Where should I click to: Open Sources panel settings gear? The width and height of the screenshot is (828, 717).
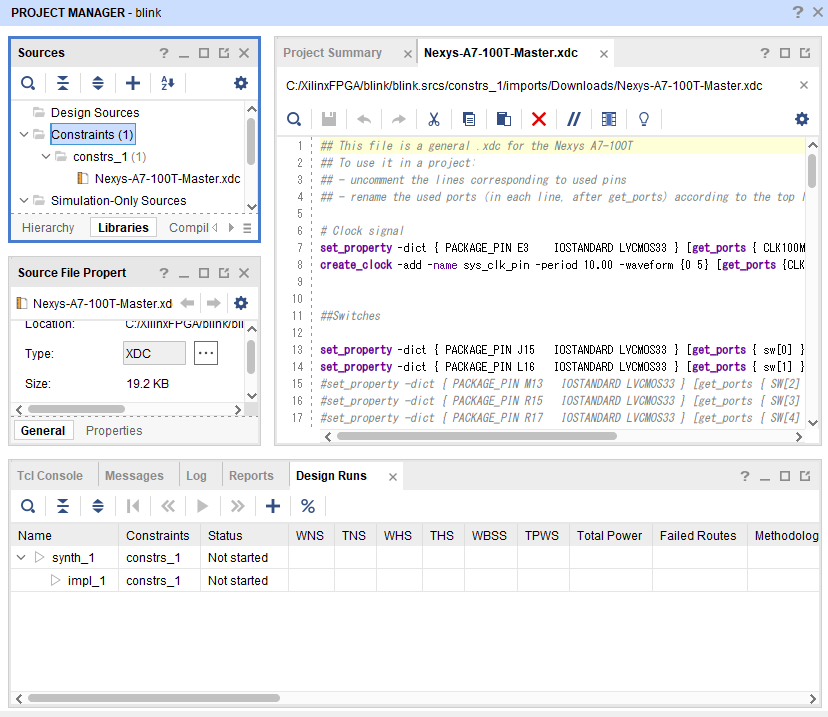click(x=241, y=83)
